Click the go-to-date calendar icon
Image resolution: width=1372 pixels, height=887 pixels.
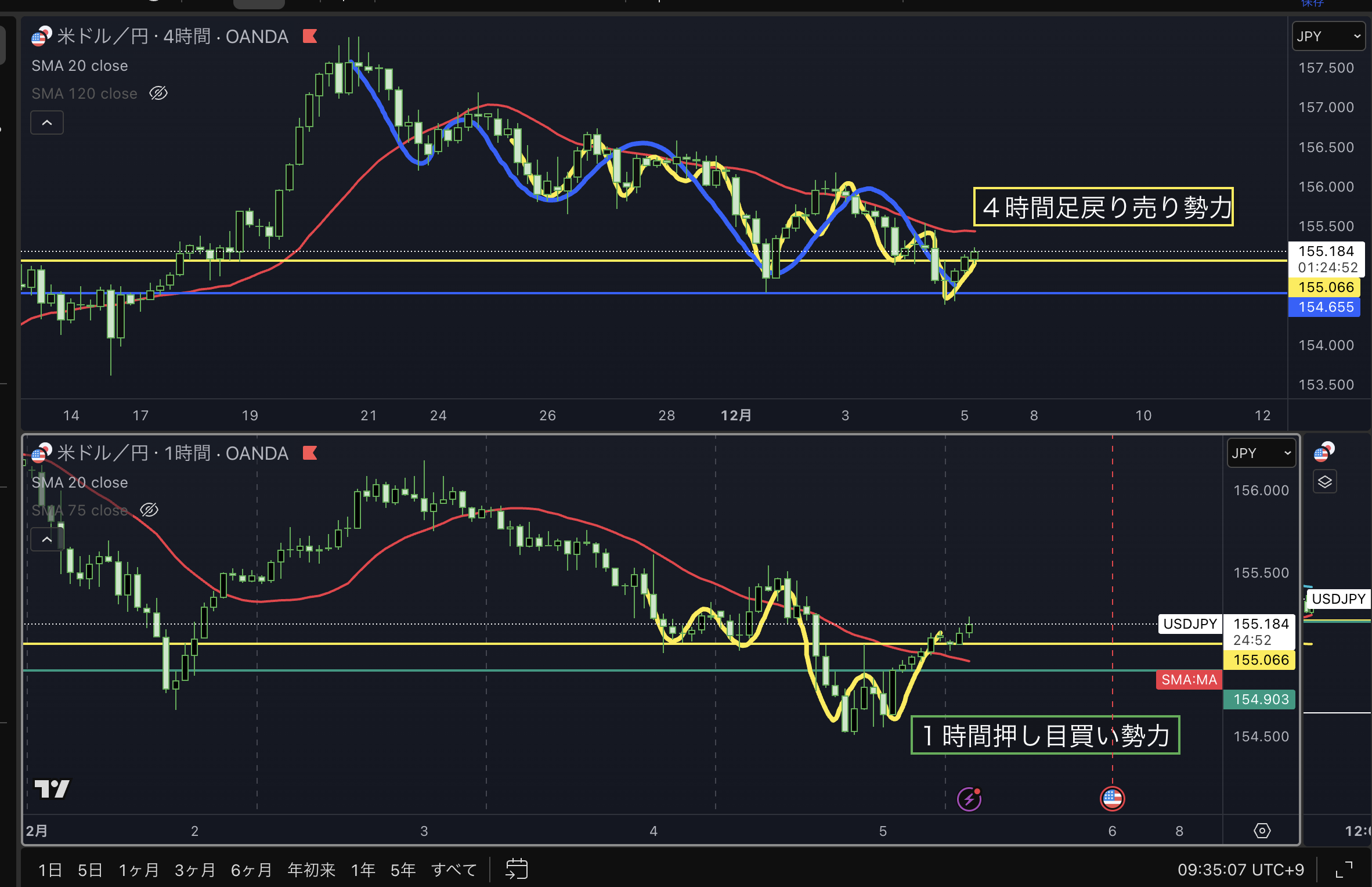point(516,869)
